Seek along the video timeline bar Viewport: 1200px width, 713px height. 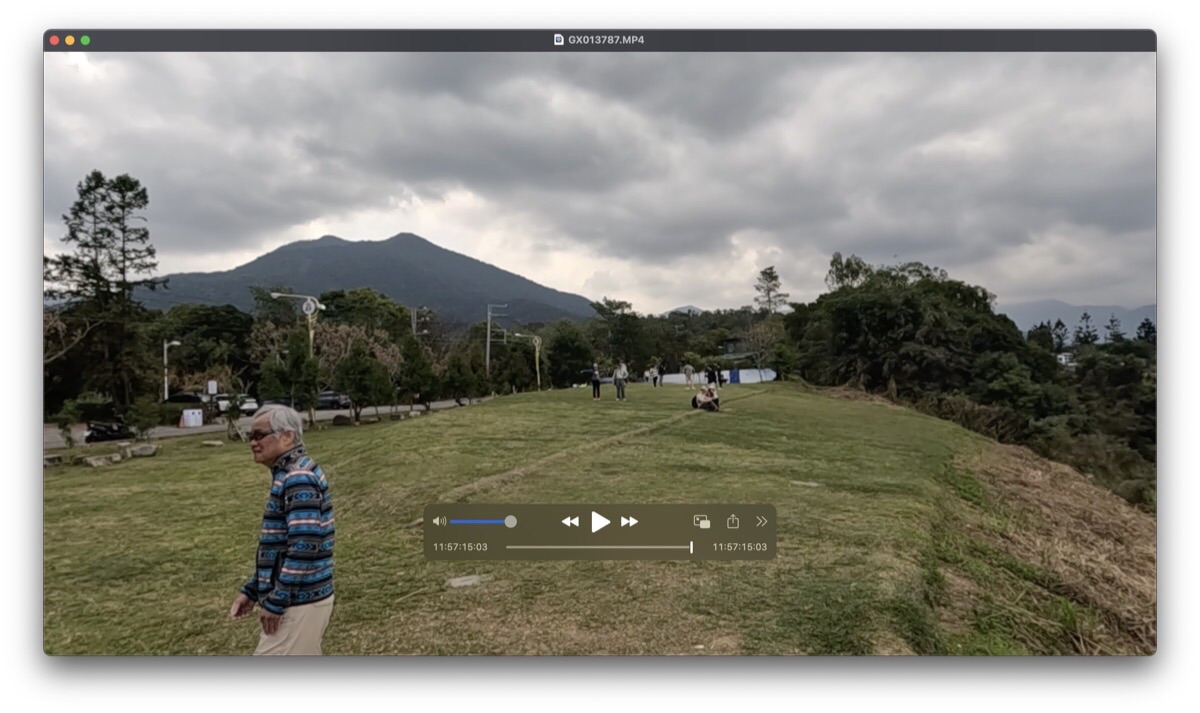click(599, 547)
